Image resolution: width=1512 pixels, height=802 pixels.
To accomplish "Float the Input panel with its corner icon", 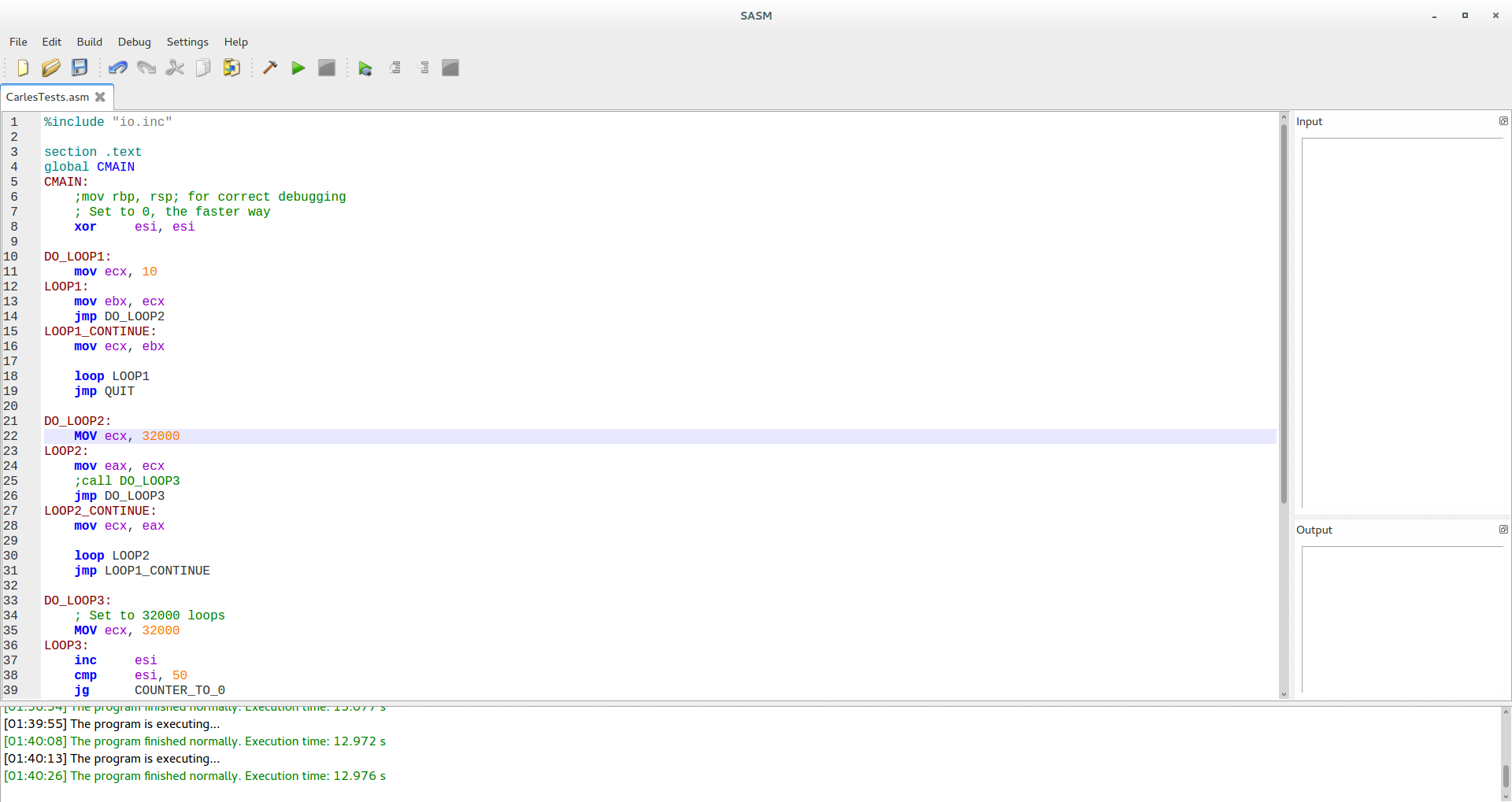I will coord(1503,121).
